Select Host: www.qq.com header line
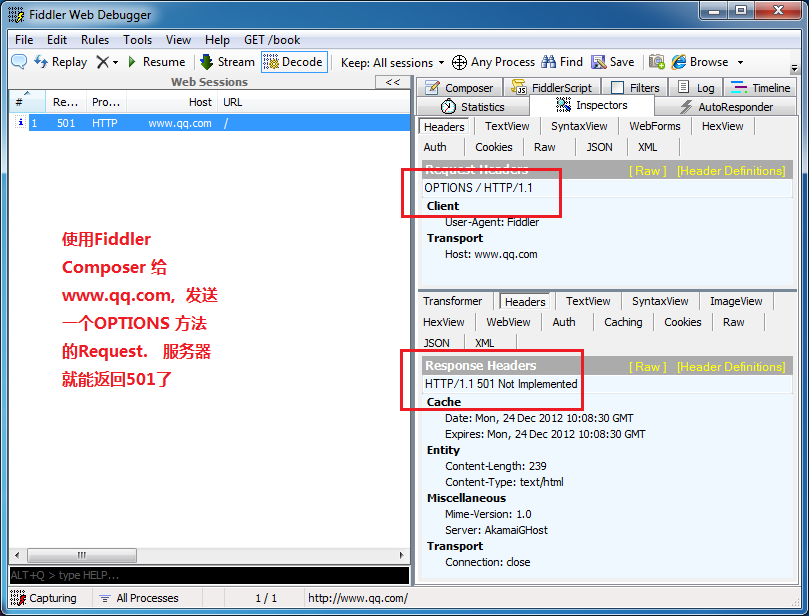809x616 pixels. point(491,254)
